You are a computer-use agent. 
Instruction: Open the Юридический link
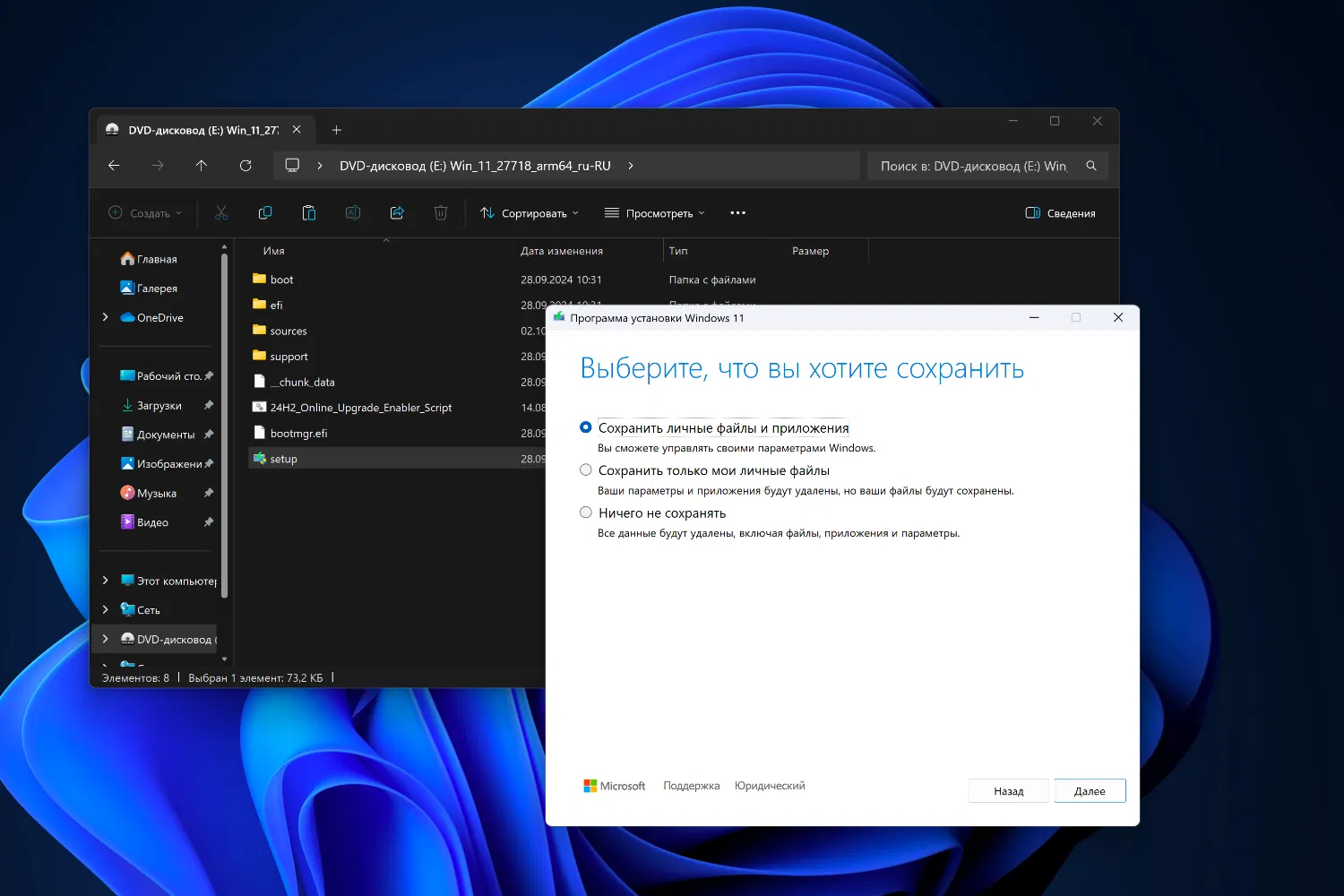point(770,786)
